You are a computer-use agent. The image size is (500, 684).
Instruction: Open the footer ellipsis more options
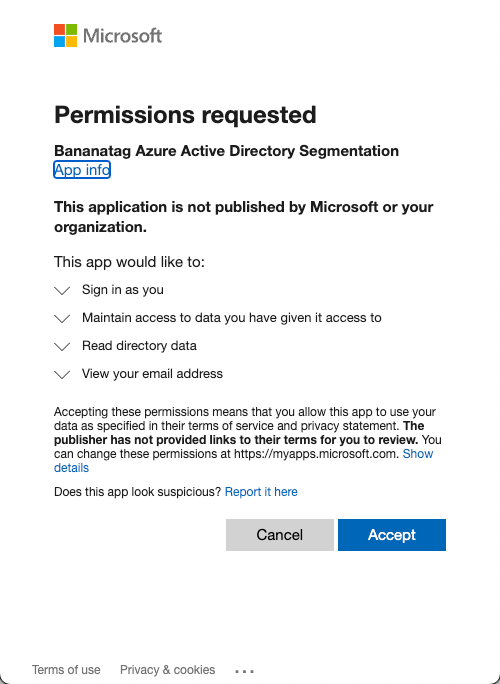244,671
